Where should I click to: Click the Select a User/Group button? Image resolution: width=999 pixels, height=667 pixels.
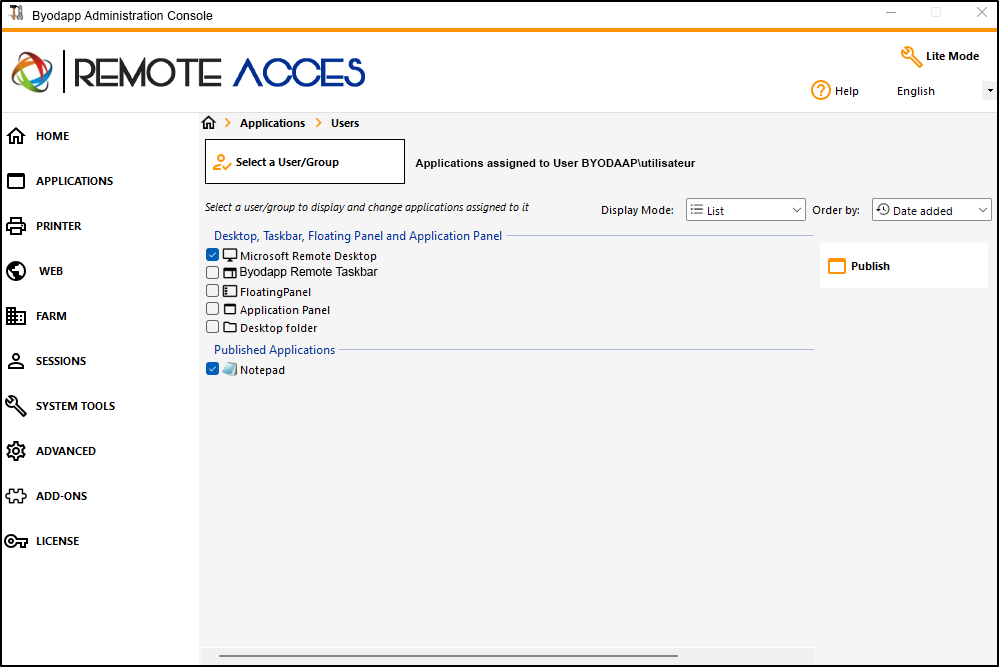click(x=305, y=162)
